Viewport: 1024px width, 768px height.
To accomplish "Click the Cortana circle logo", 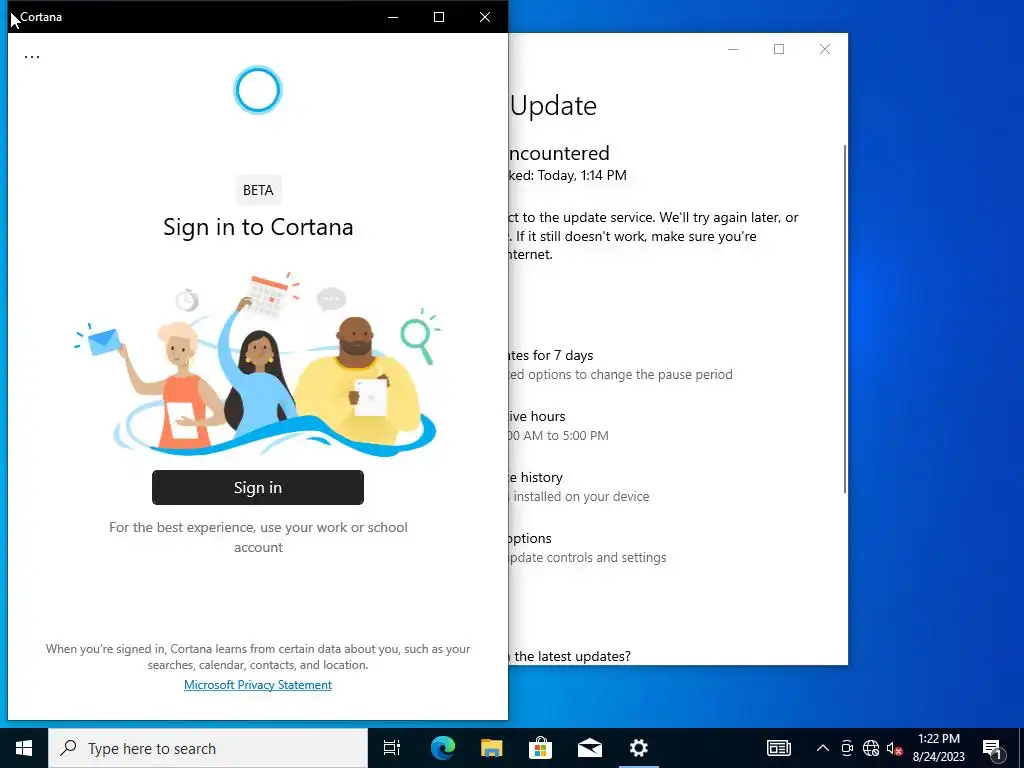I will pyautogui.click(x=258, y=89).
